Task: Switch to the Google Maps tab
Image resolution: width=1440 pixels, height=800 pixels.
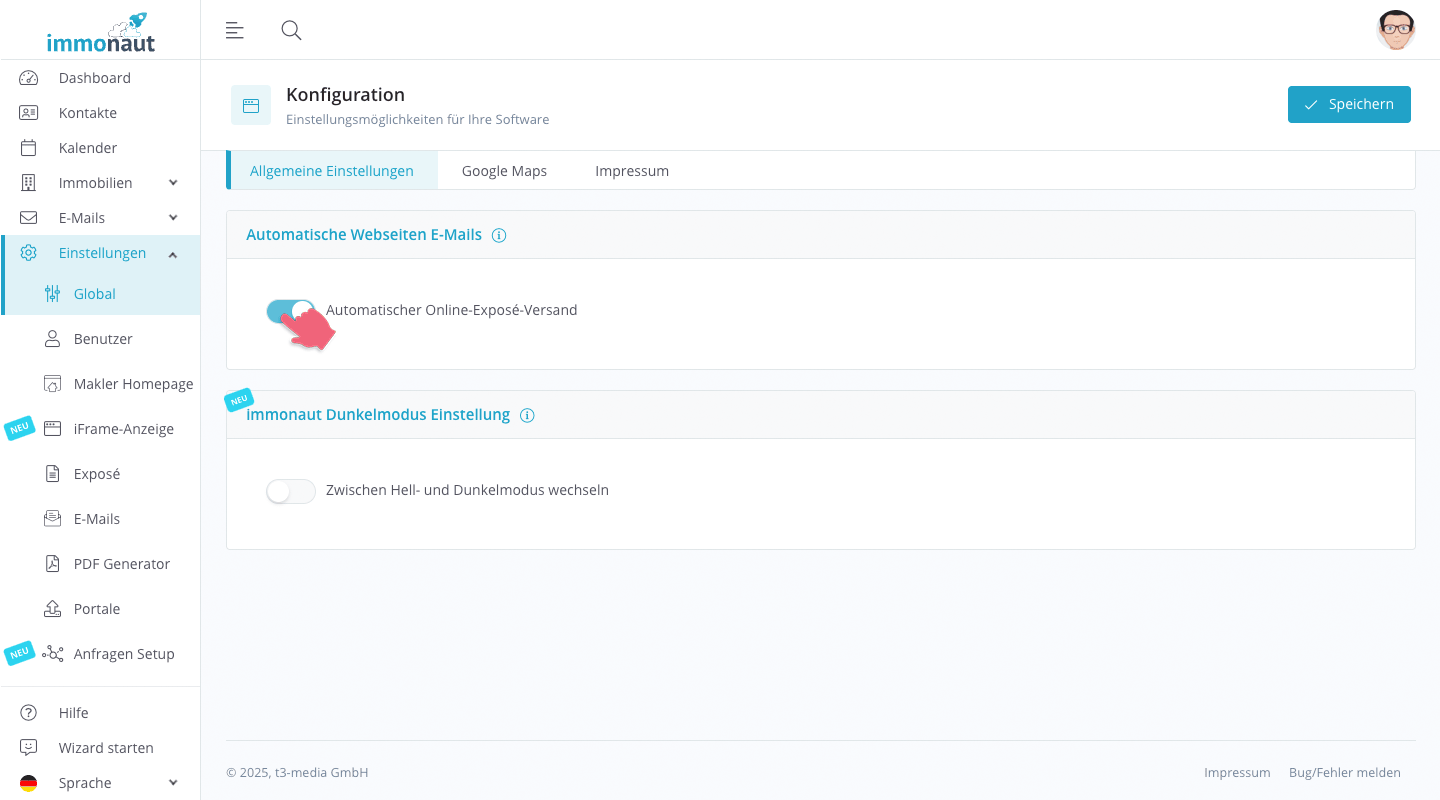Action: tap(504, 171)
